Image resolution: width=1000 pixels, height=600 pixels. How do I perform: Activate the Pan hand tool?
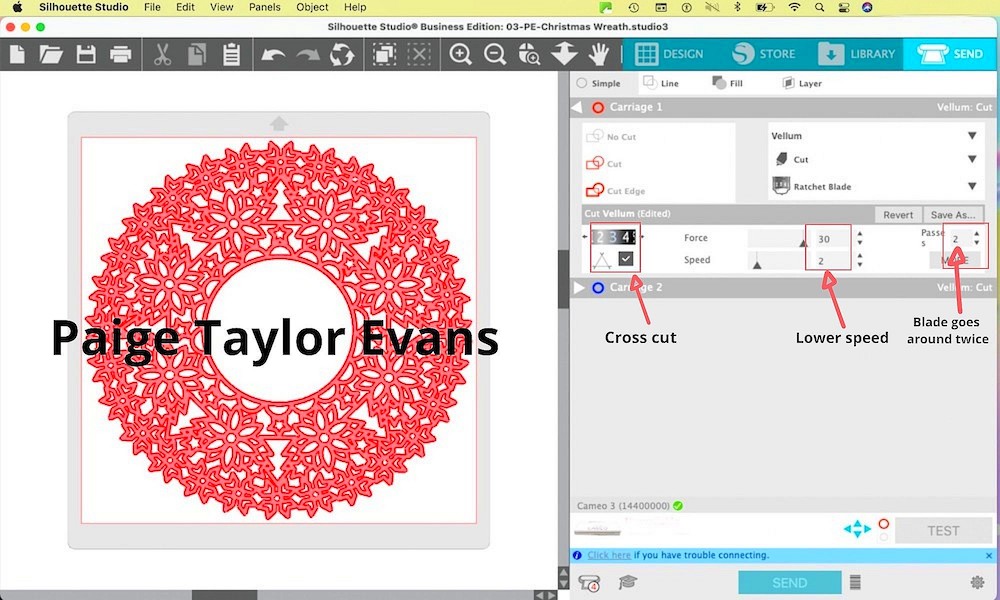pyautogui.click(x=600, y=54)
